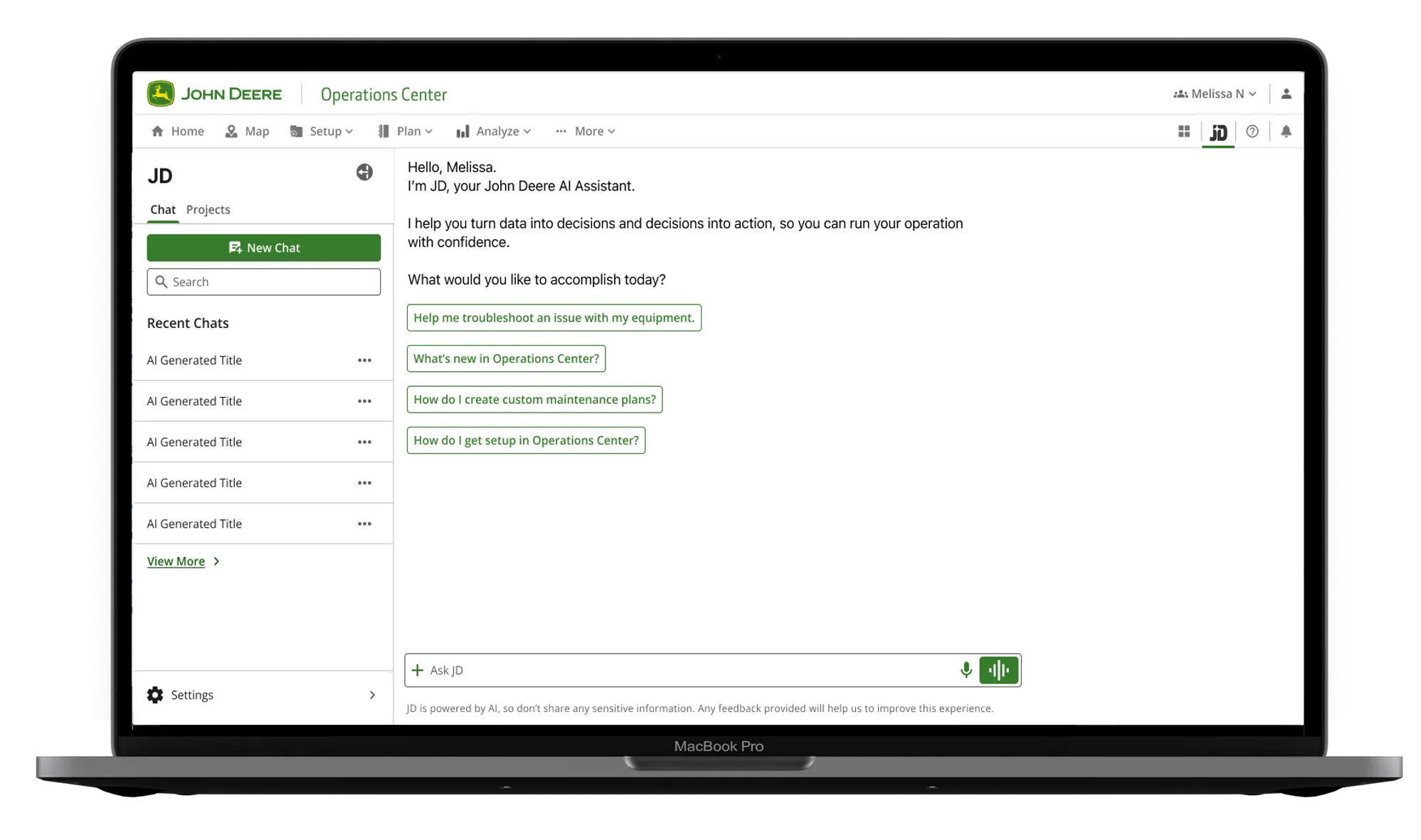
Task: Click the three-dots icon beside More
Action: (x=561, y=132)
